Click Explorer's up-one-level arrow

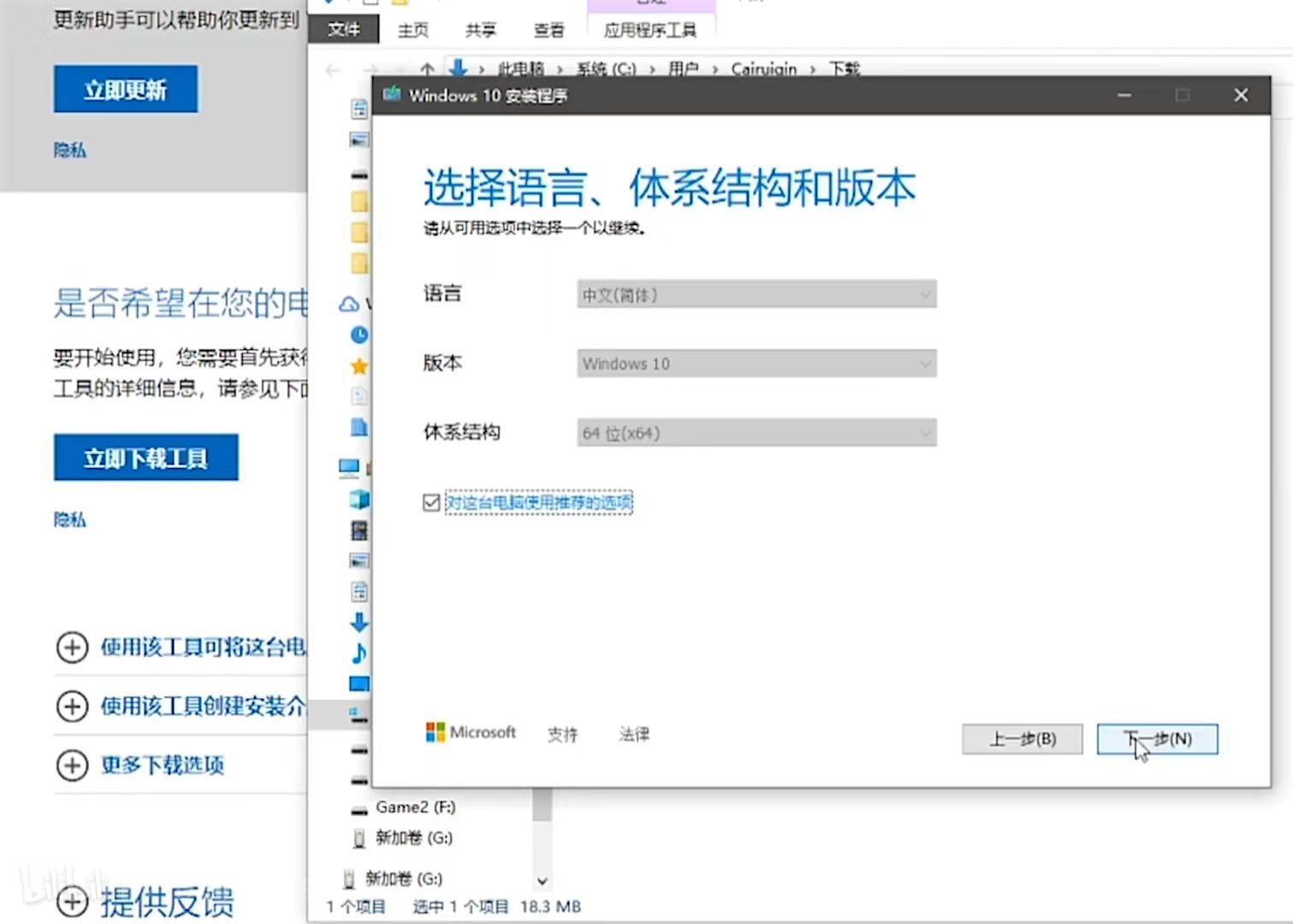pos(427,69)
